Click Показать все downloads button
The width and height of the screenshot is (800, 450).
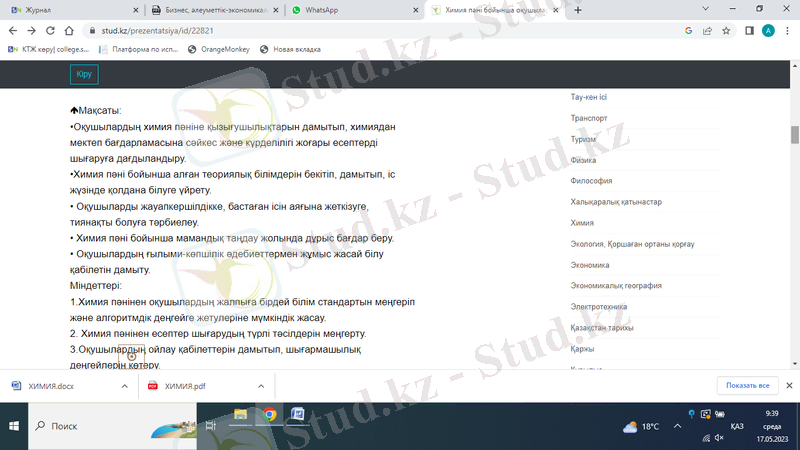coord(747,385)
